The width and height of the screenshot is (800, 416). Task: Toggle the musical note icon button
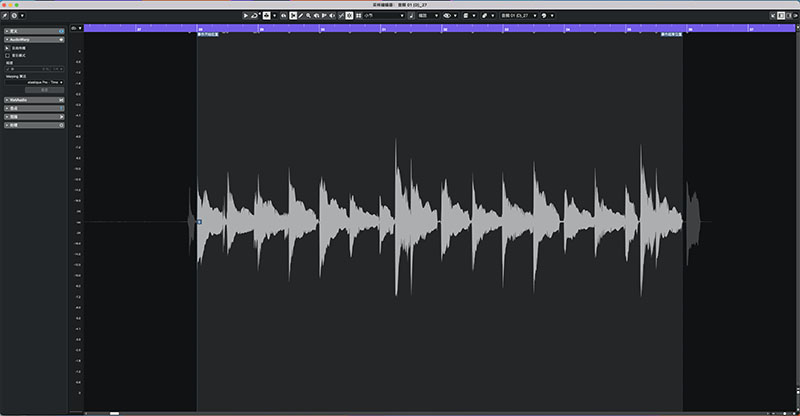point(411,16)
